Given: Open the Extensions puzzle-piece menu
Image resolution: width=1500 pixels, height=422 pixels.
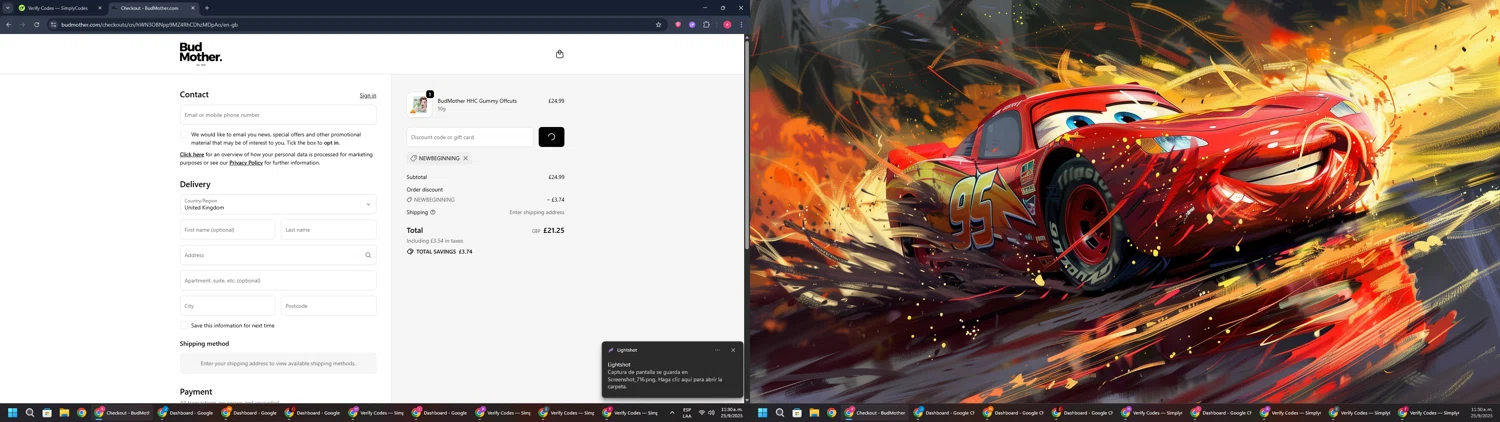Looking at the screenshot, I should coord(706,24).
